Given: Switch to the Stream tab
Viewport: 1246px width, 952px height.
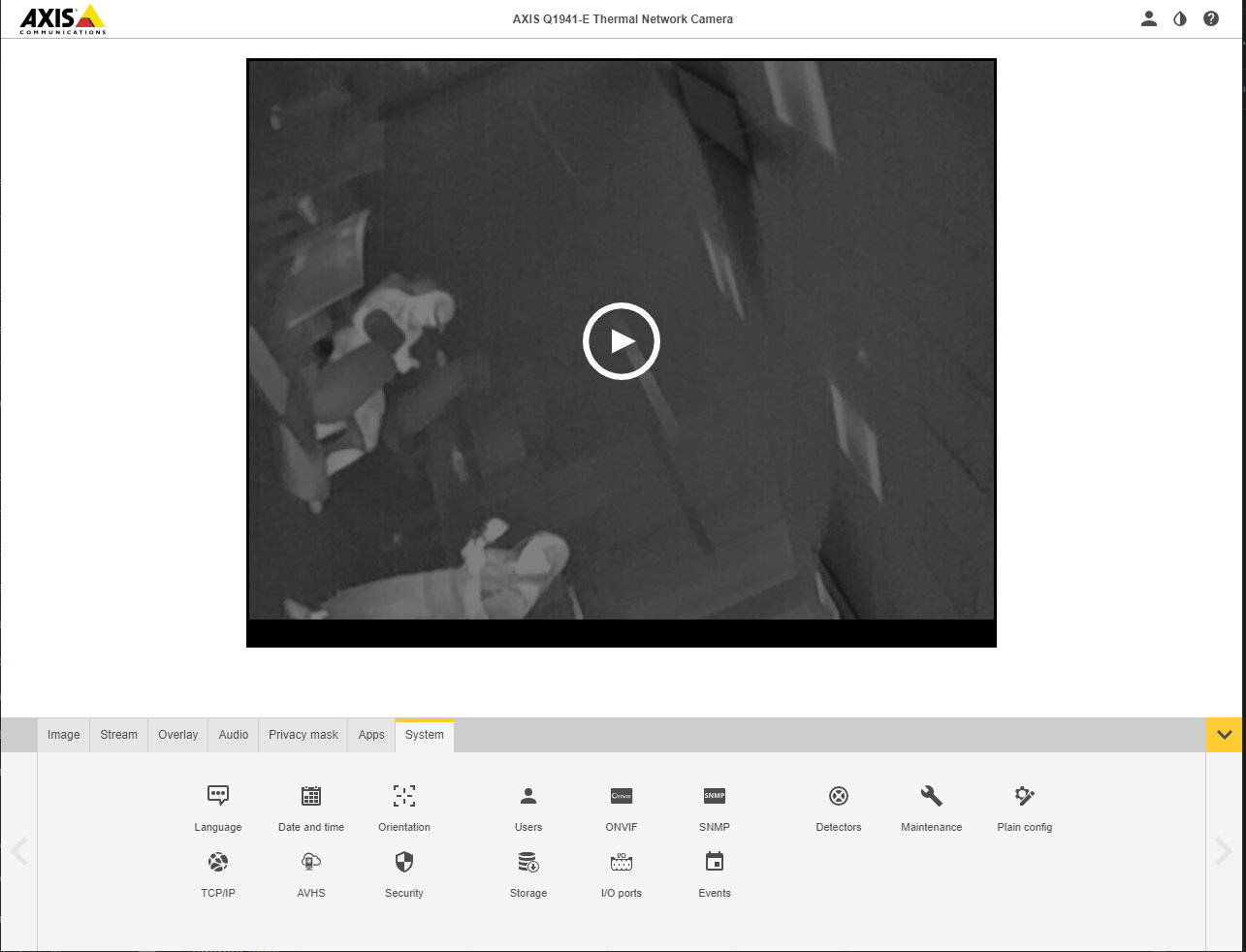Looking at the screenshot, I should click(x=119, y=735).
